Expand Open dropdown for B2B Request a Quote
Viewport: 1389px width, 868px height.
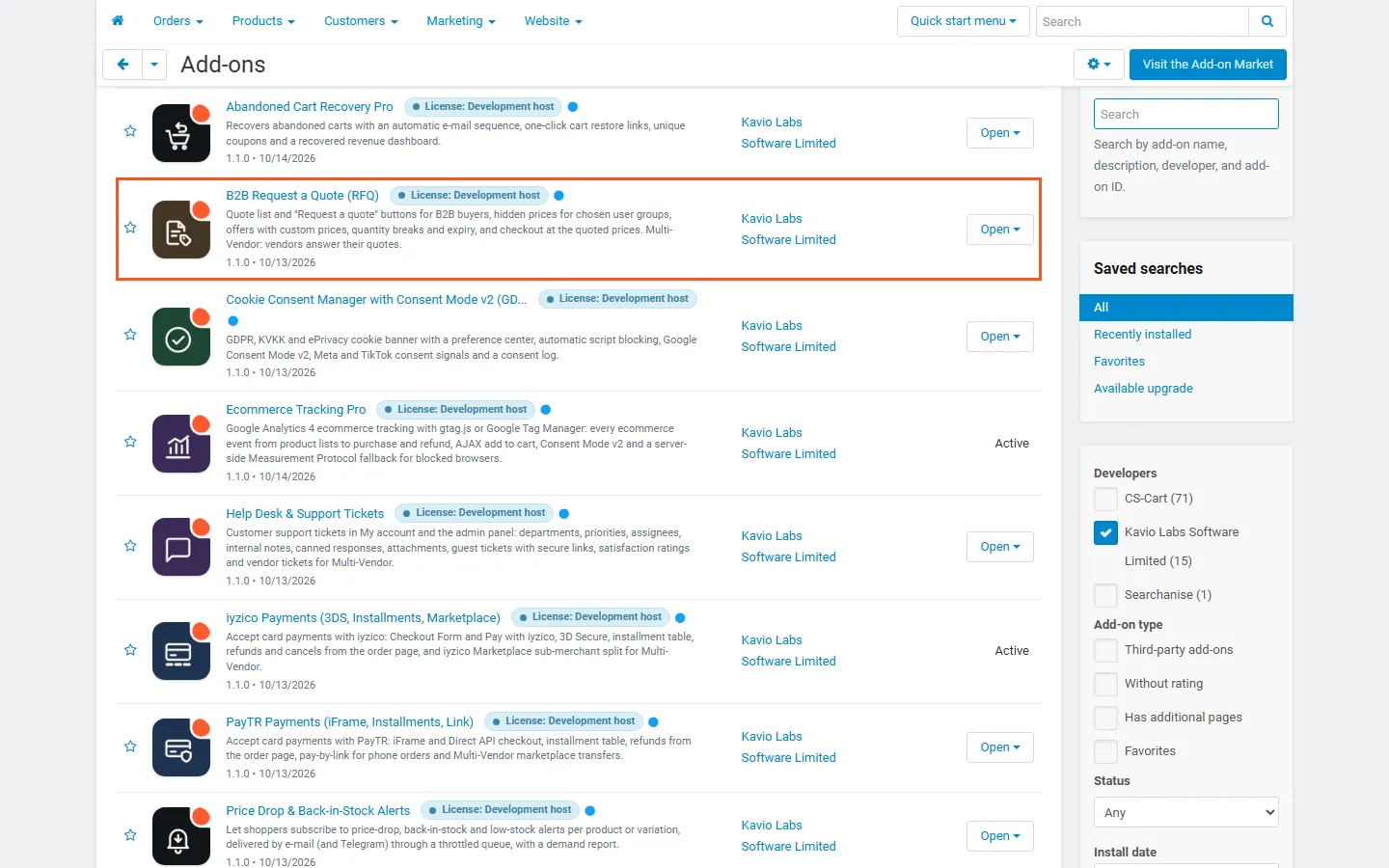[x=1000, y=230]
